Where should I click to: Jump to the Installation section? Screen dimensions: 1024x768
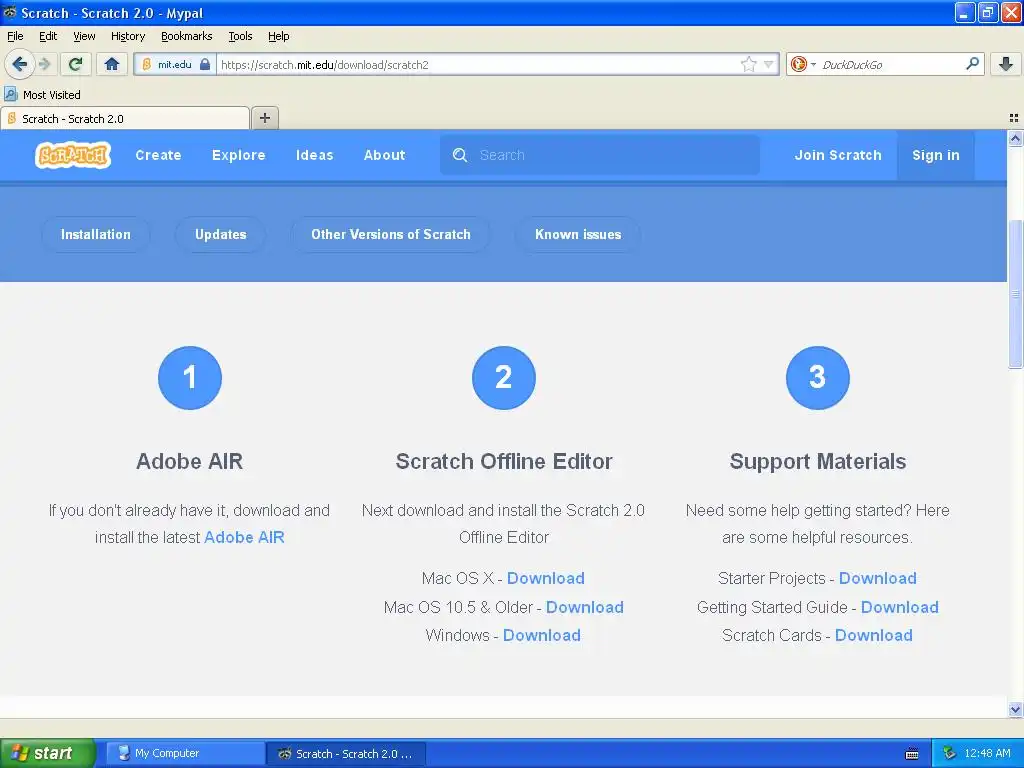pos(95,234)
